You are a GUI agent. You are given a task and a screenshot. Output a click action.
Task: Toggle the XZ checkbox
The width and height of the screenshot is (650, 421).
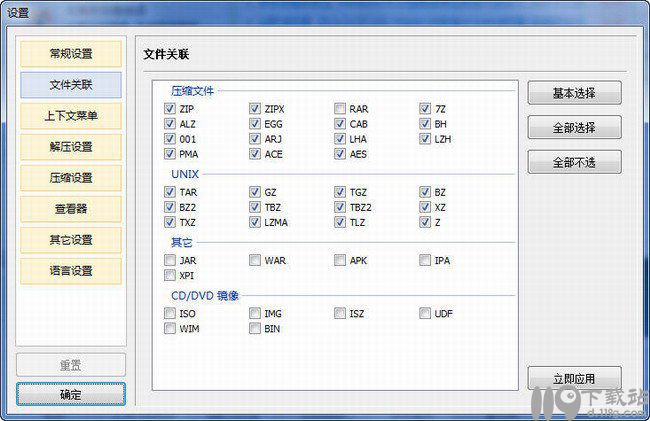tap(425, 207)
